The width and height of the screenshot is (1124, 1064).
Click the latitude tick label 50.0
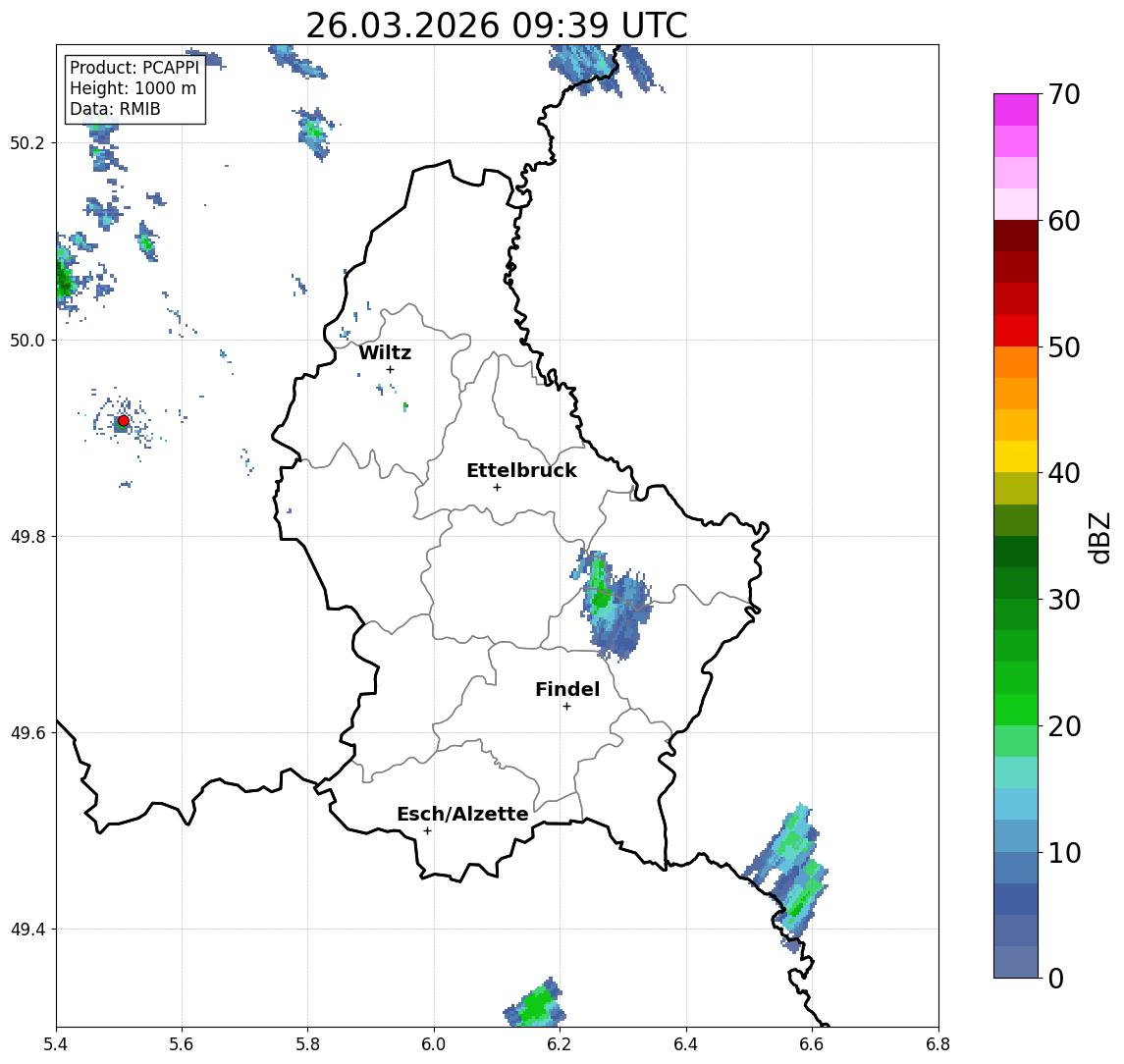pos(27,340)
